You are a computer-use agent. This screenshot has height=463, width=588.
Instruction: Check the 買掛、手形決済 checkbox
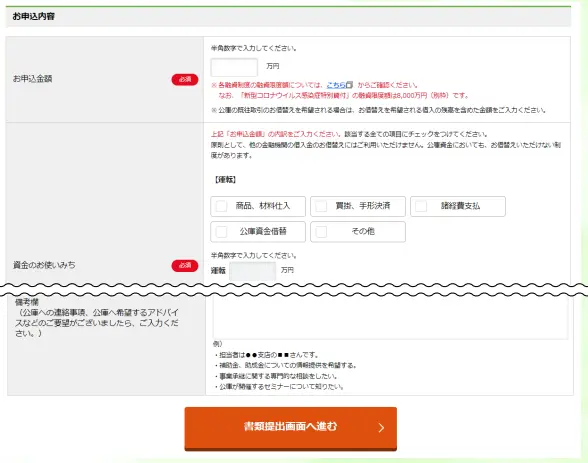(x=321, y=206)
